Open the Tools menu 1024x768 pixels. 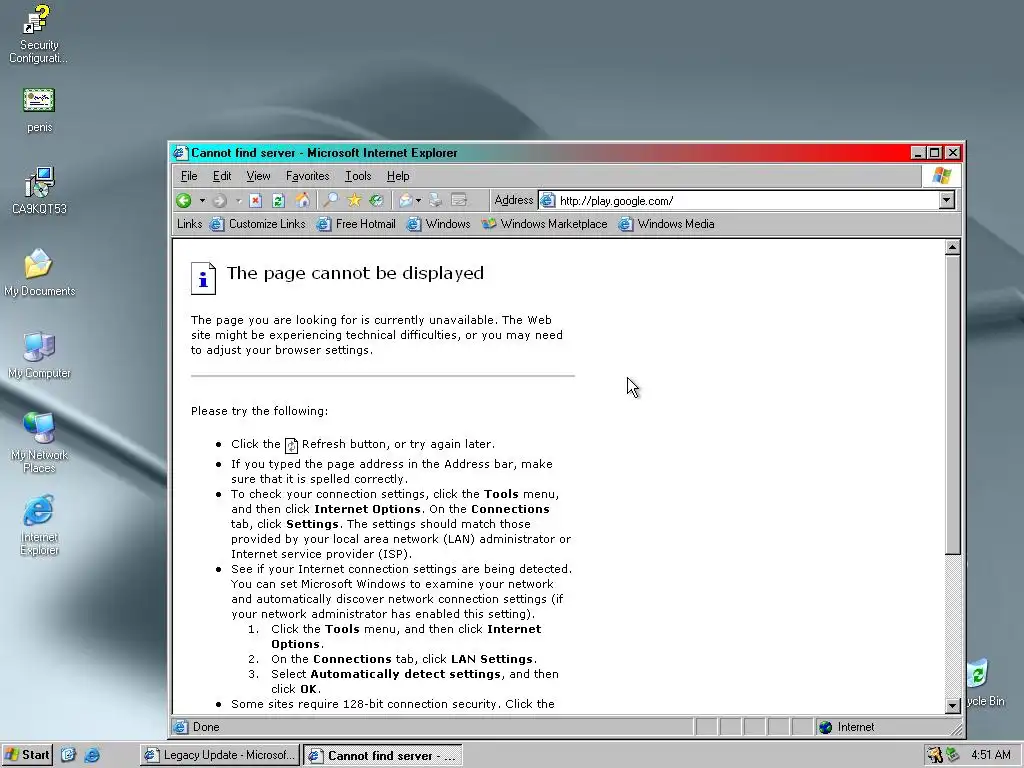358,176
